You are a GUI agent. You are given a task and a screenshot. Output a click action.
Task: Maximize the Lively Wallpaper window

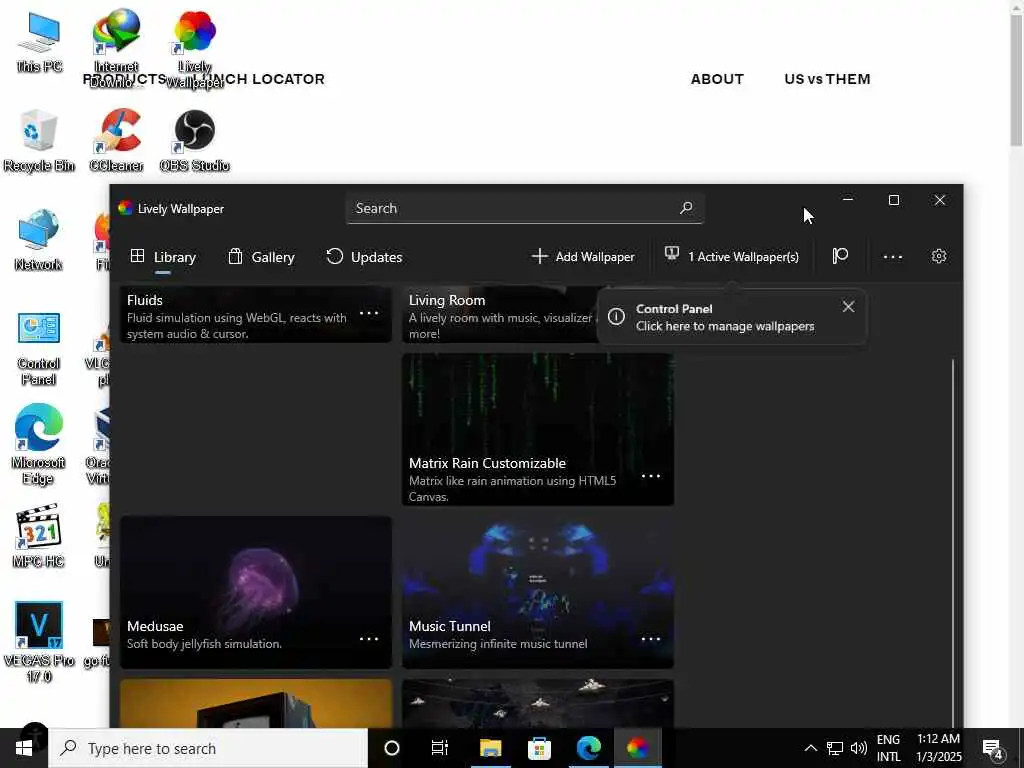point(893,200)
